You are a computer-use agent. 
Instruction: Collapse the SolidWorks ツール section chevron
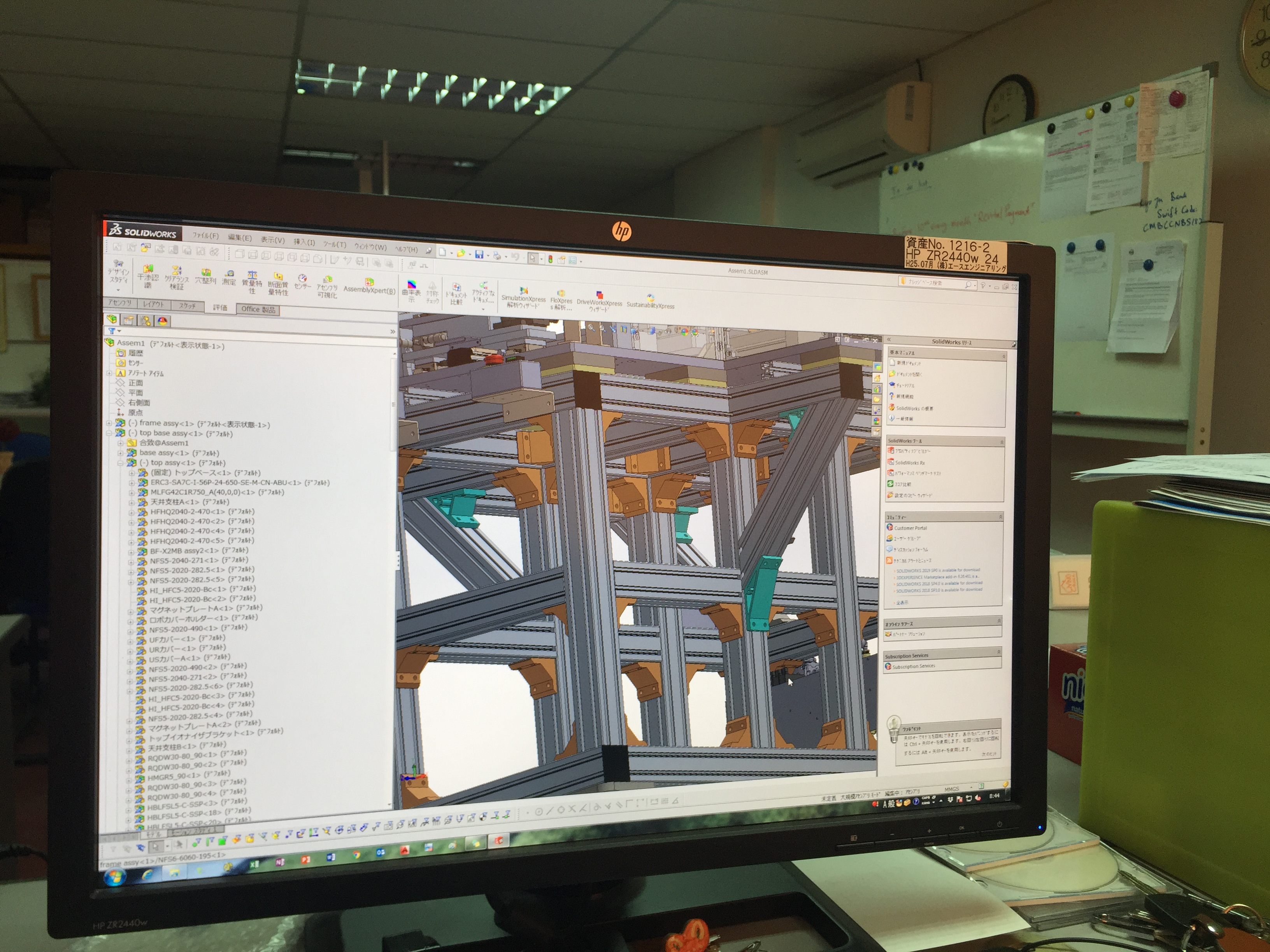[1002, 442]
